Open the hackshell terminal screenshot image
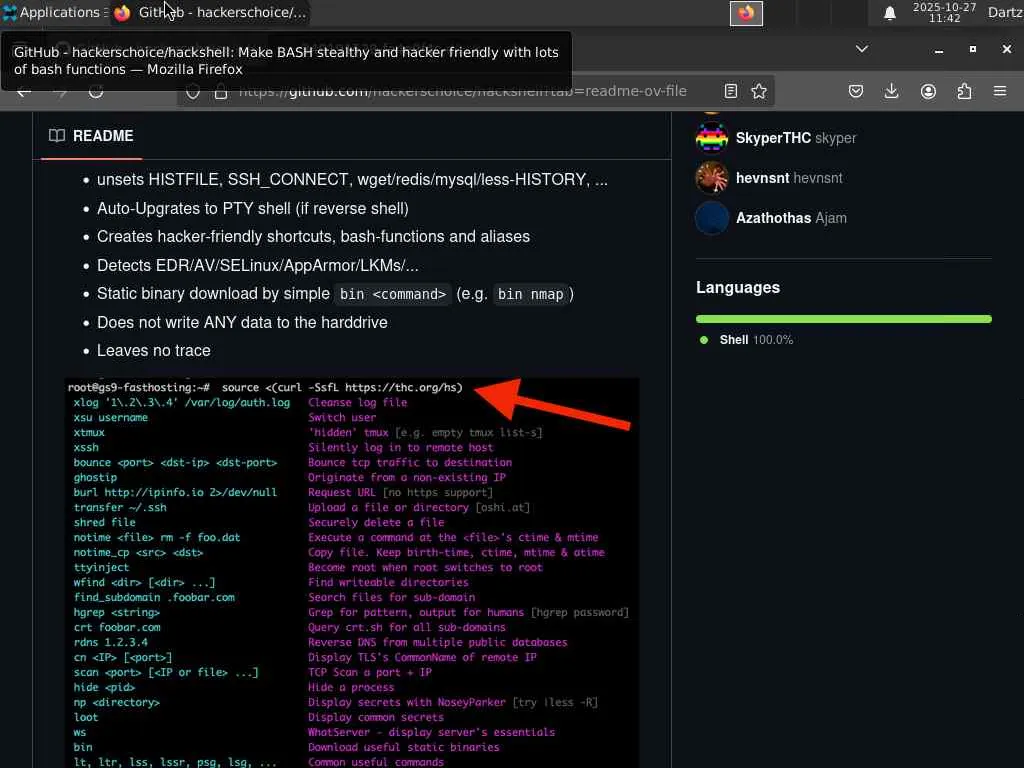The image size is (1024, 768). click(352, 572)
